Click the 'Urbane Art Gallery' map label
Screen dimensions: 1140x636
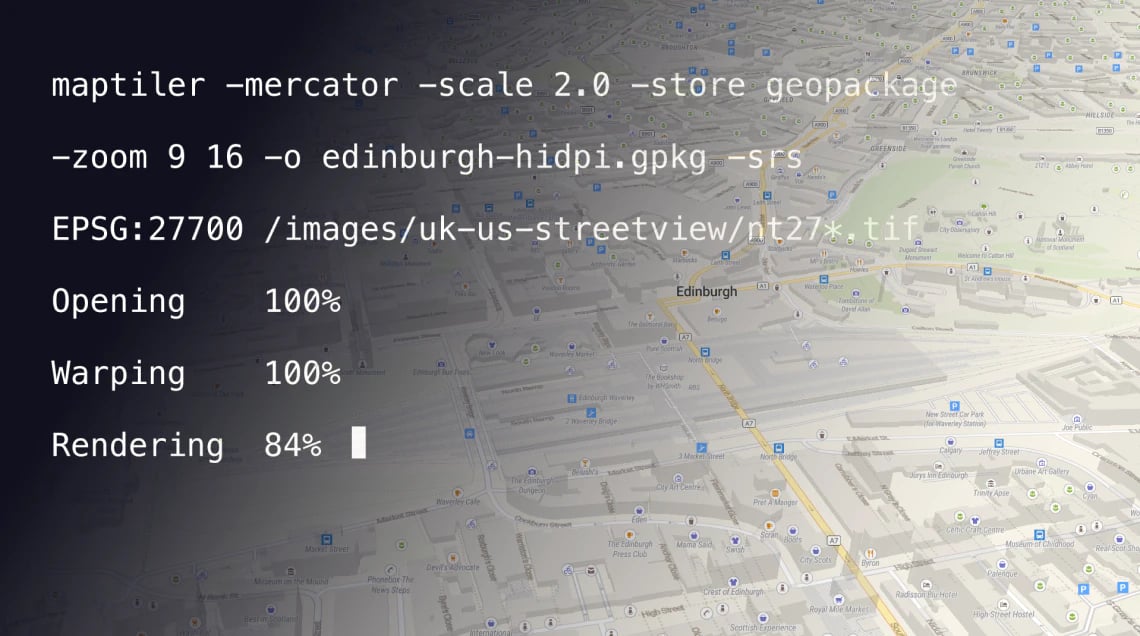point(1041,472)
